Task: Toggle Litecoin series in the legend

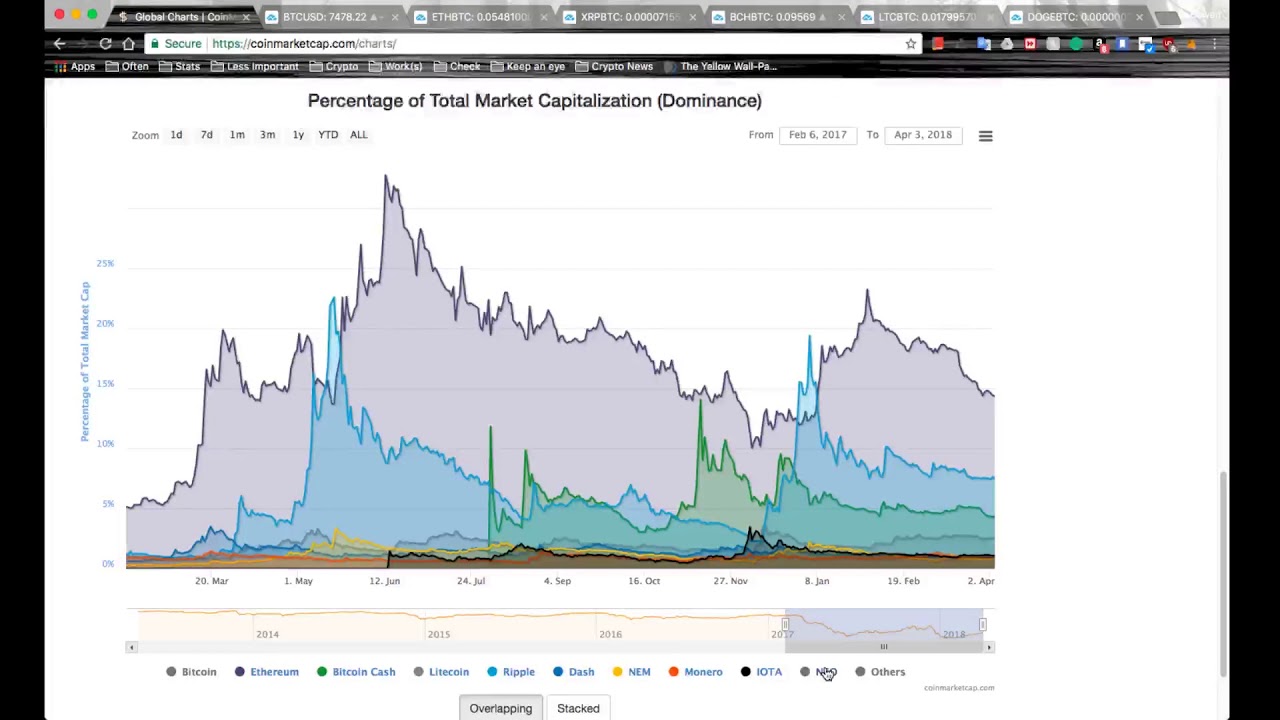Action: point(441,672)
